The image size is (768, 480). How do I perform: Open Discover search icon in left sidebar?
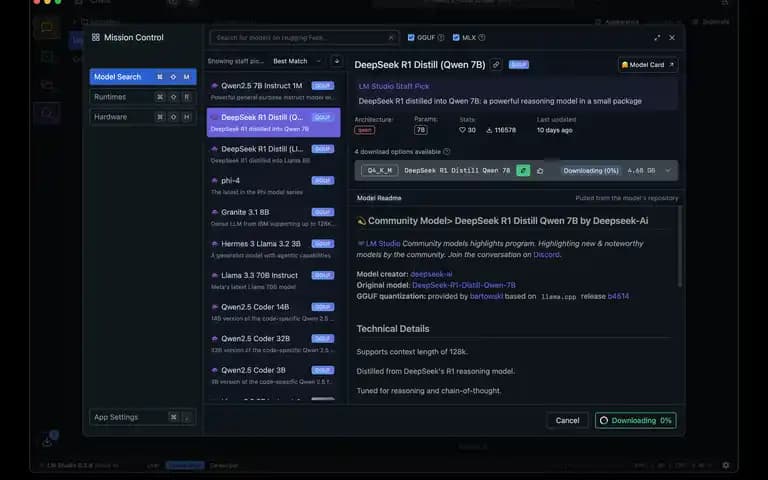pyautogui.click(x=47, y=114)
